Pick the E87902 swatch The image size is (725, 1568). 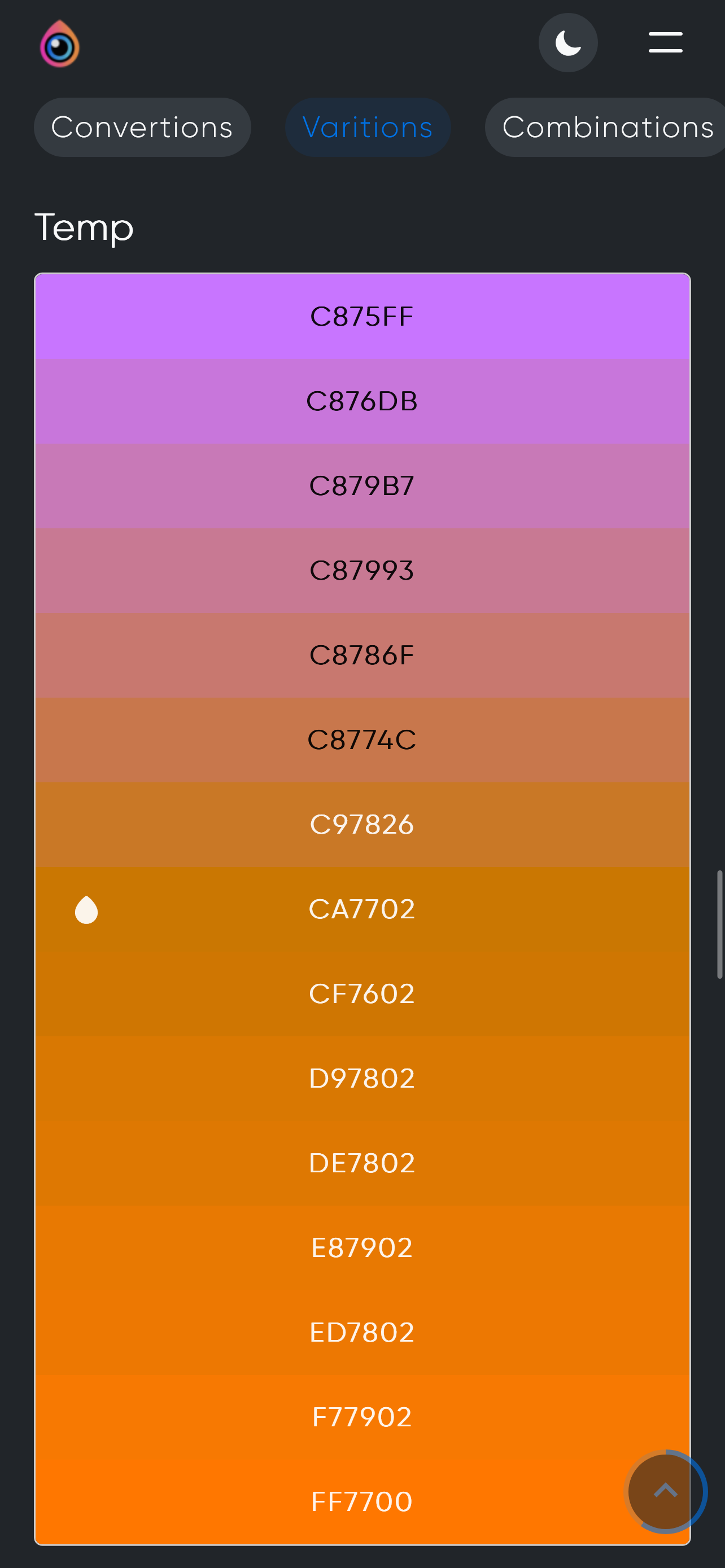[362, 1247]
